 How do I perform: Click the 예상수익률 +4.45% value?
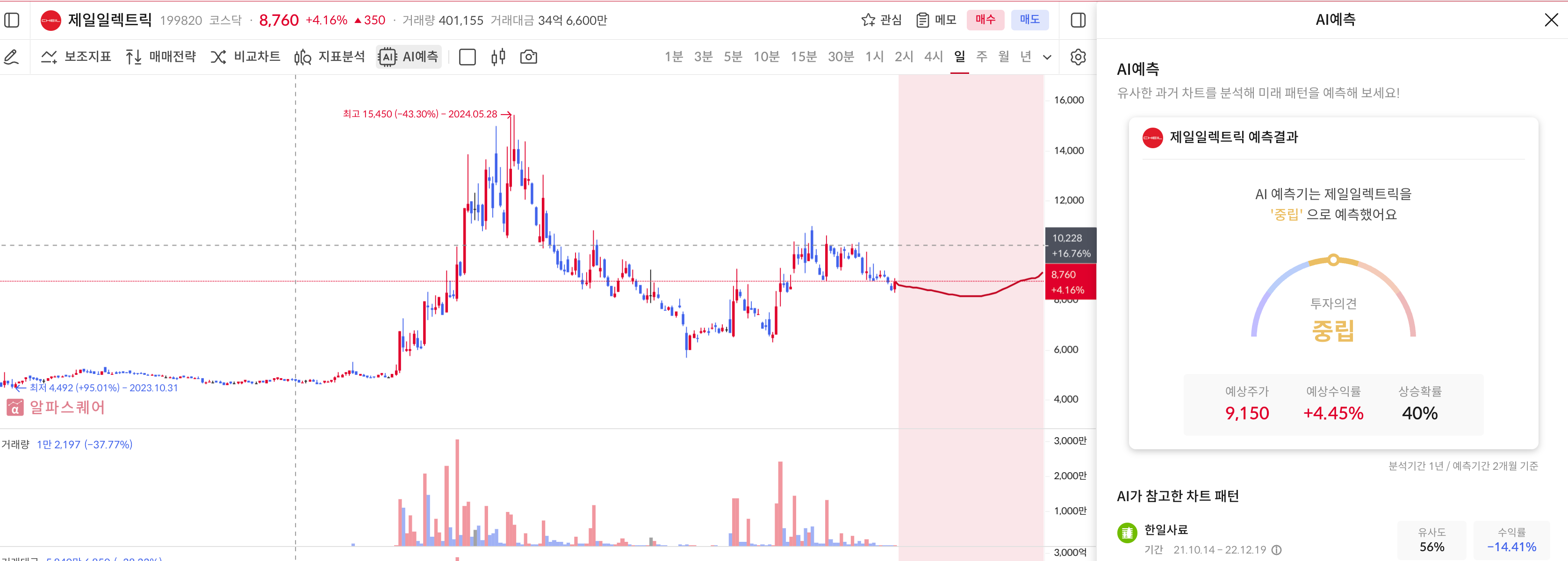[1333, 413]
